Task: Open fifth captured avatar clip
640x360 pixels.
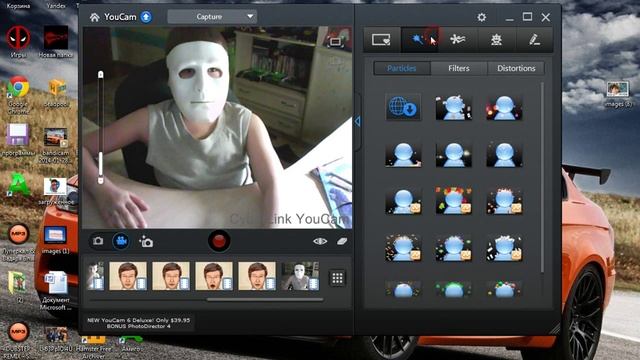Action: pyautogui.click(x=257, y=276)
